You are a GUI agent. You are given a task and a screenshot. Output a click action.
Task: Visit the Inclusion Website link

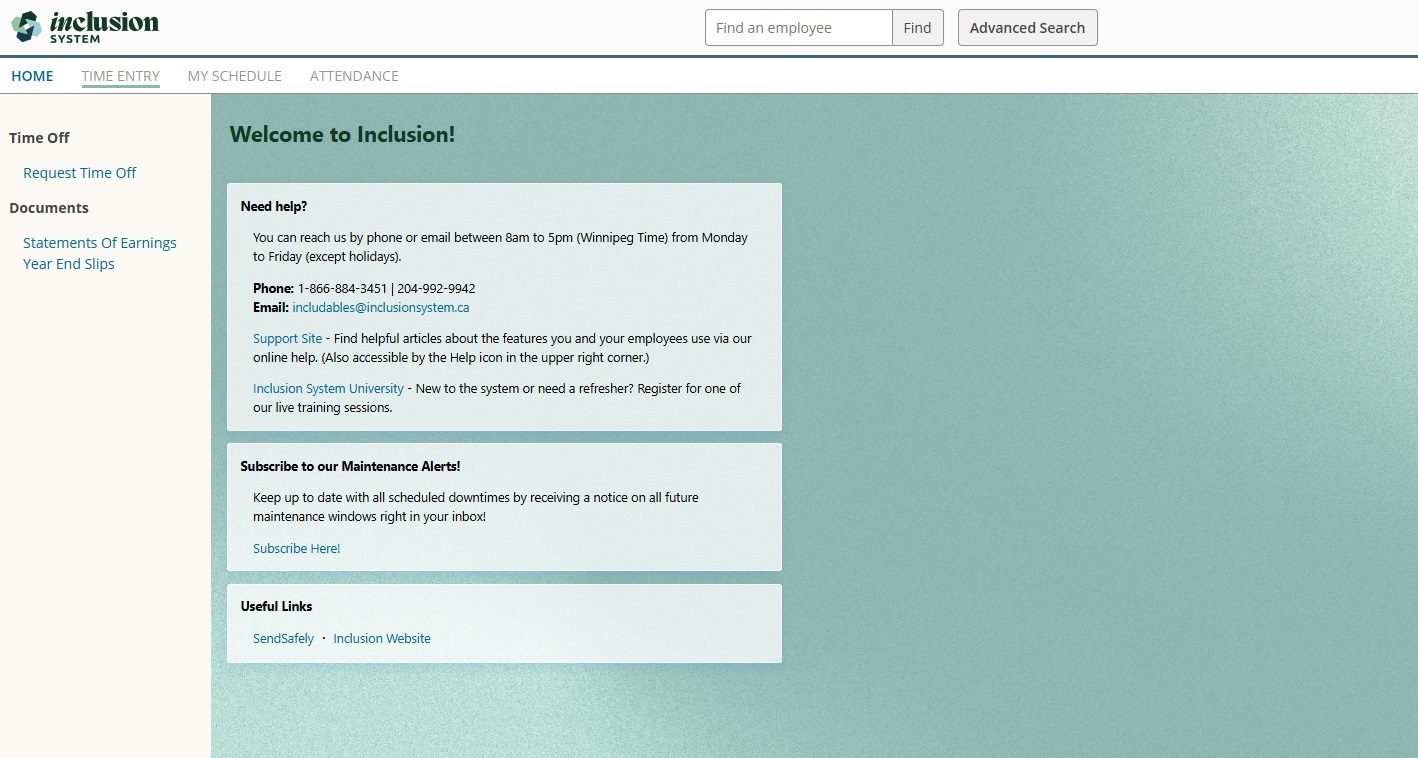[382, 639]
